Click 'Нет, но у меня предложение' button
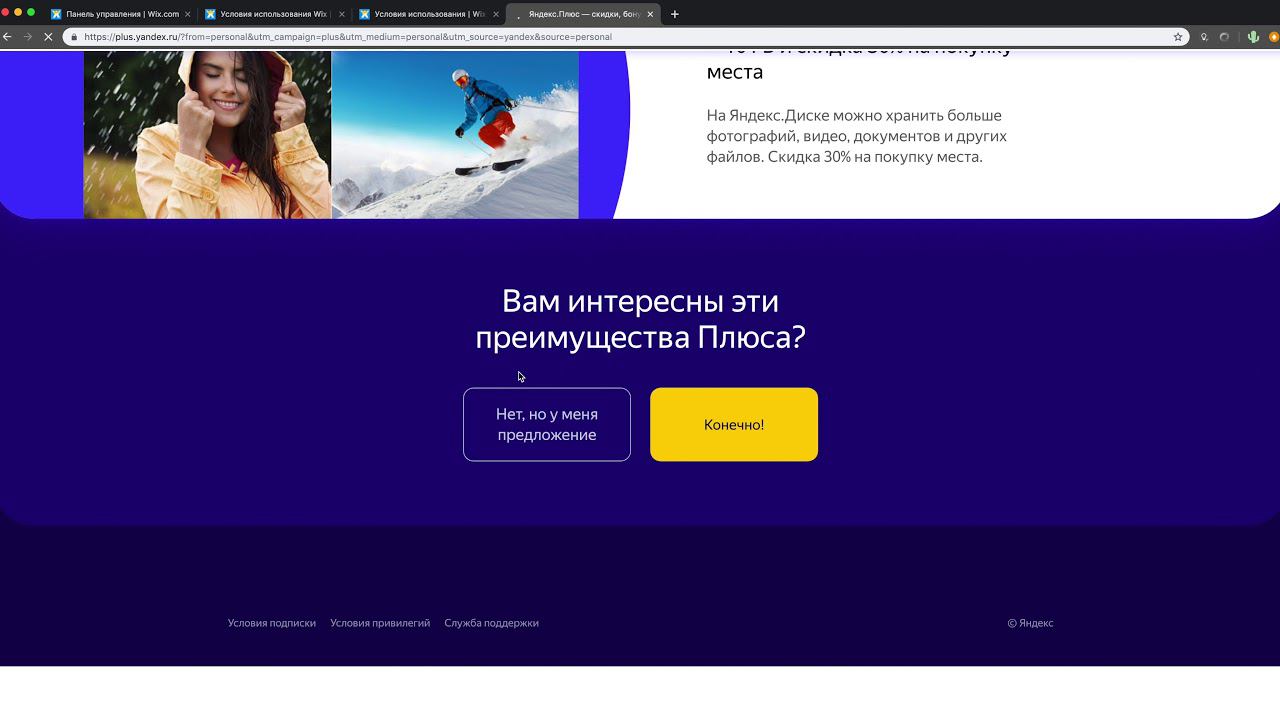Viewport: 1280px width, 720px height. (547, 425)
